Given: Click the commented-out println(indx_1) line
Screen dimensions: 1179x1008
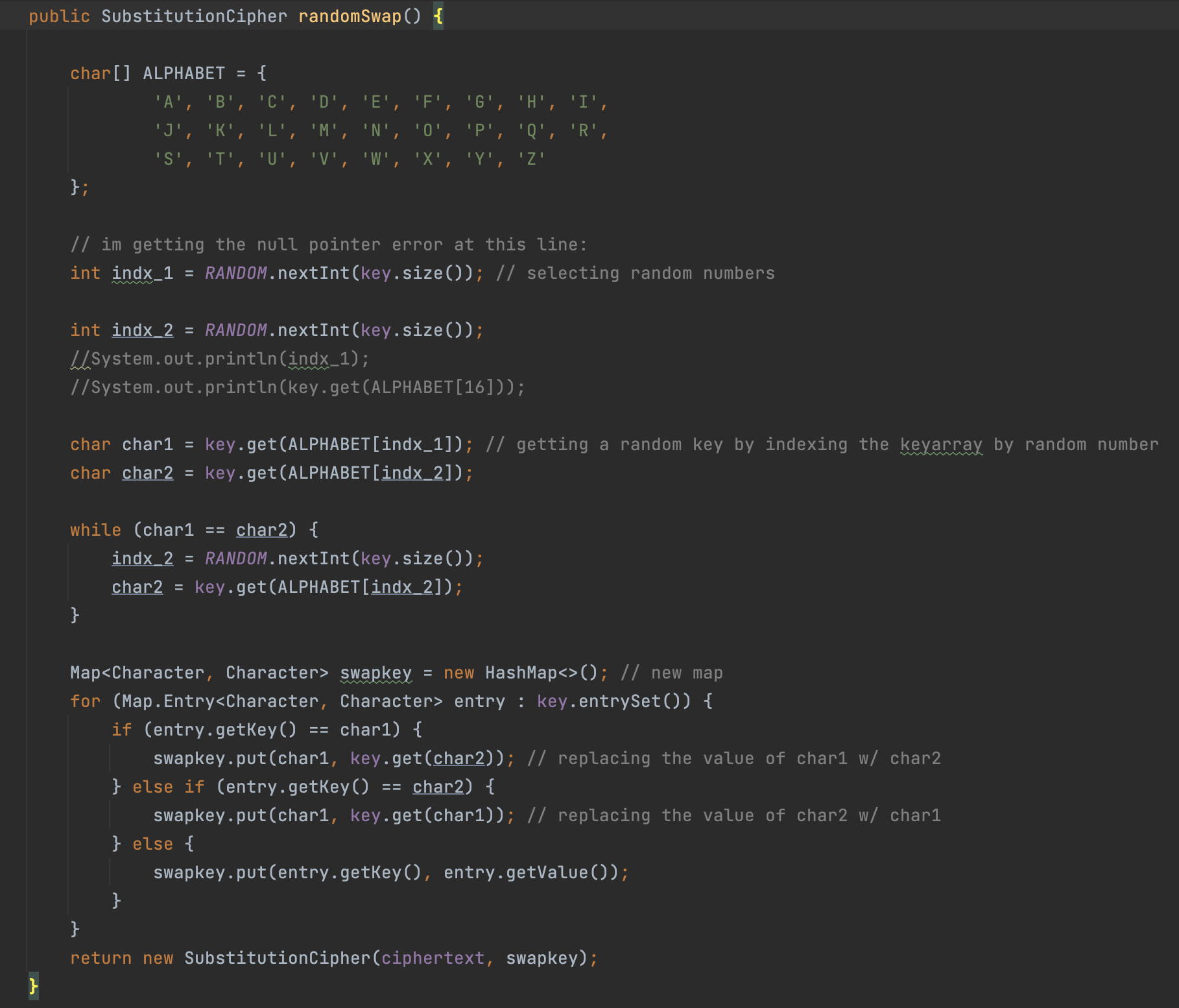Looking at the screenshot, I should pyautogui.click(x=220, y=359).
